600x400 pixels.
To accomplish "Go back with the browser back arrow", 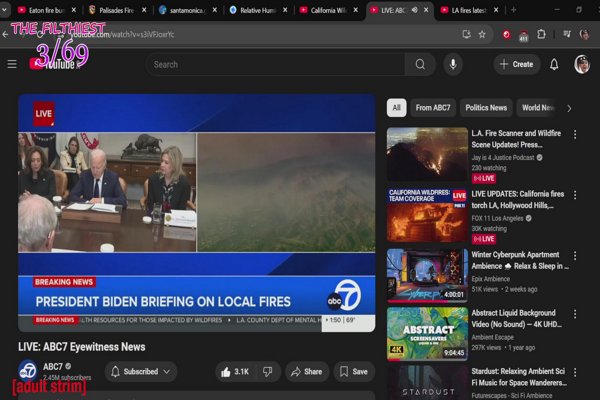I will click(5, 34).
